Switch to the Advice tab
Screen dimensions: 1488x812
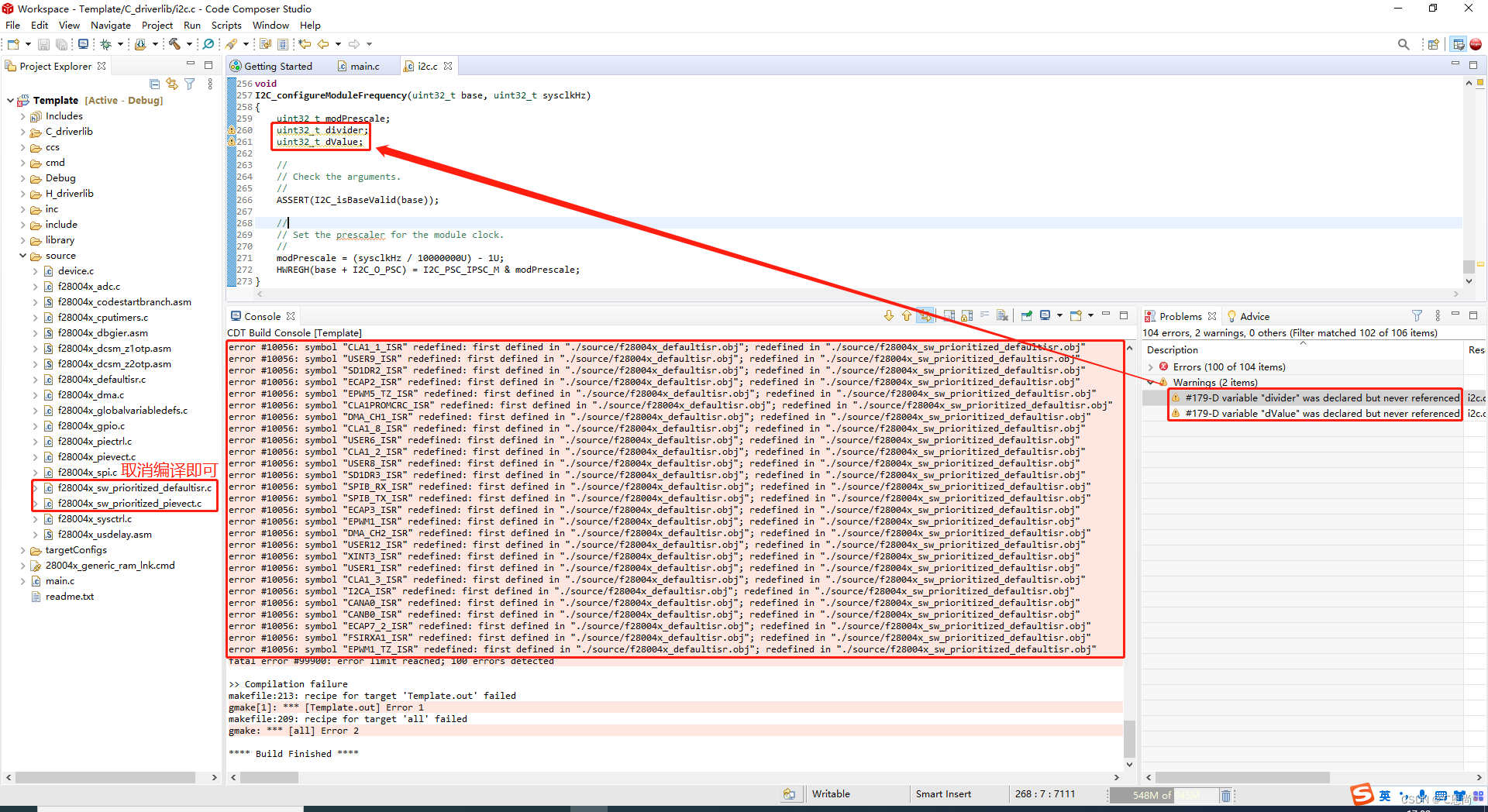[x=1249, y=316]
